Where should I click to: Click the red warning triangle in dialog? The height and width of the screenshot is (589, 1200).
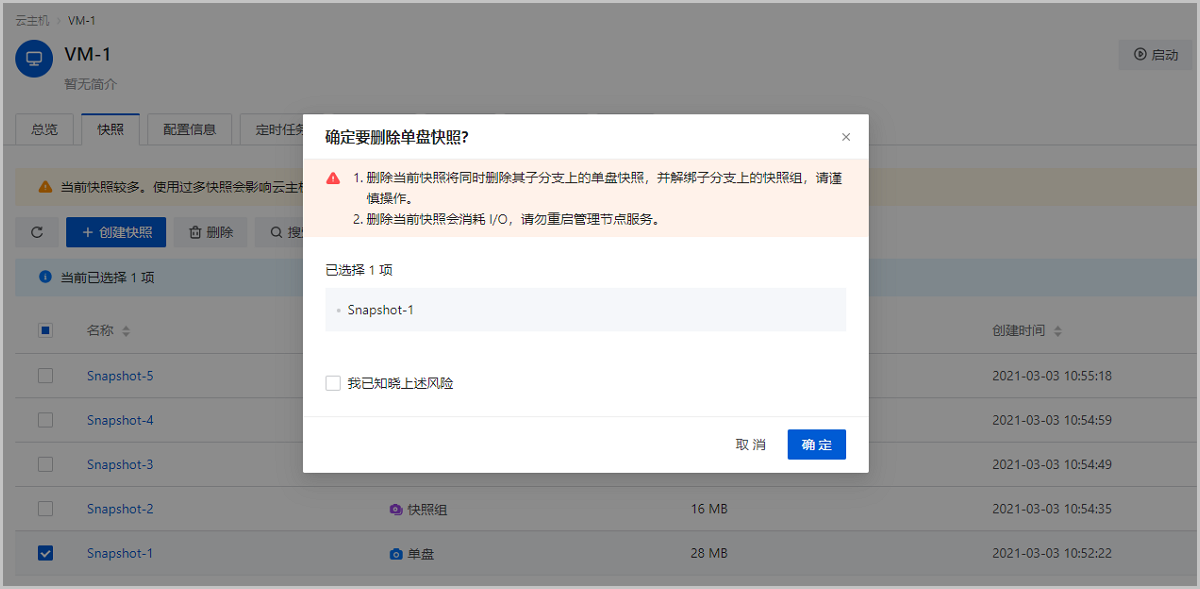(x=334, y=178)
